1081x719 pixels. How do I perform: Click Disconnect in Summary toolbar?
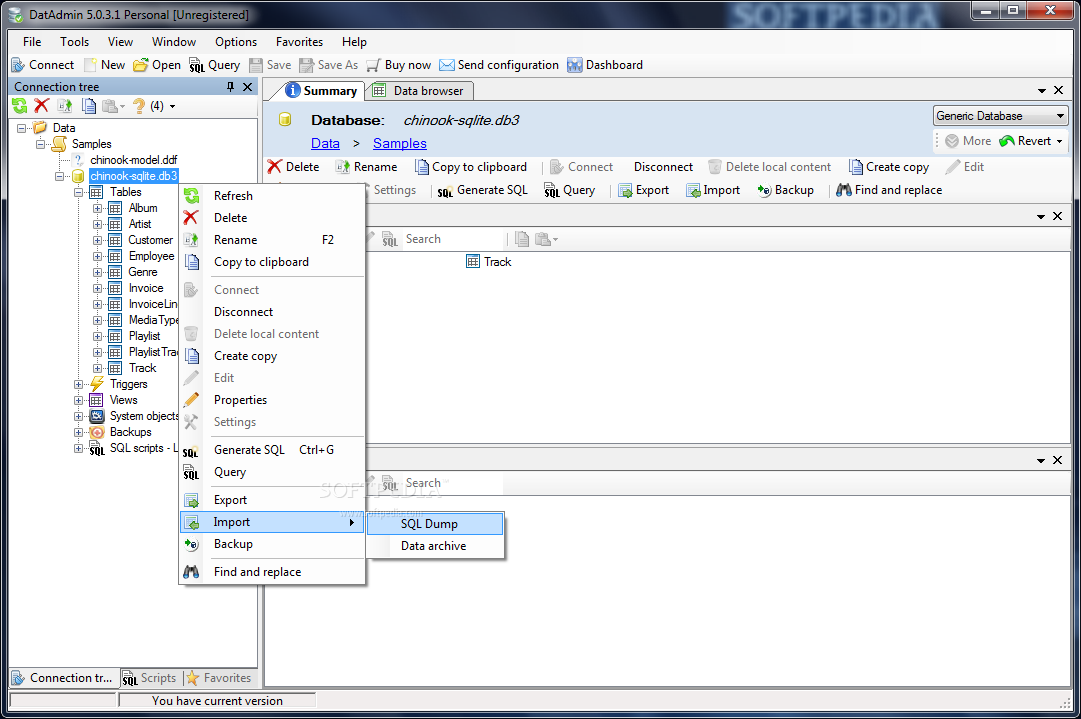(663, 167)
